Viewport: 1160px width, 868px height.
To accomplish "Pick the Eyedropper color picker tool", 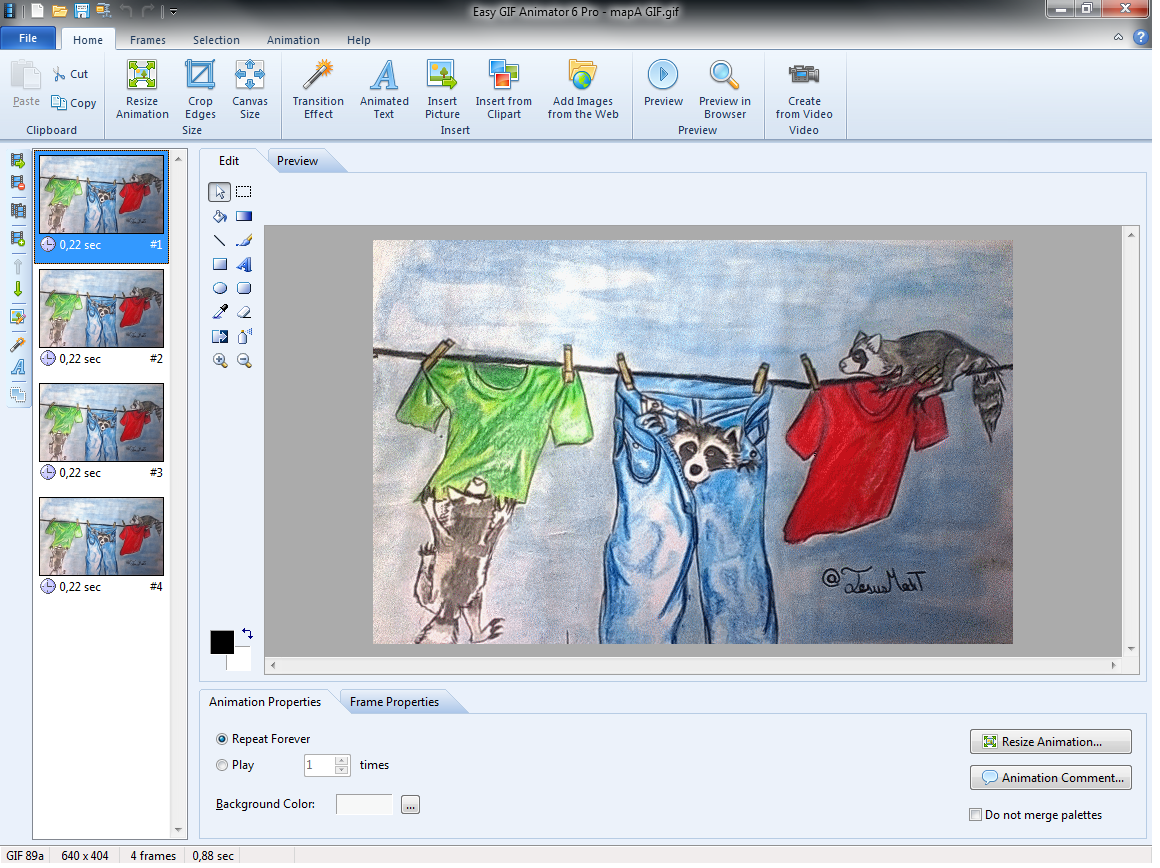I will pyautogui.click(x=220, y=312).
